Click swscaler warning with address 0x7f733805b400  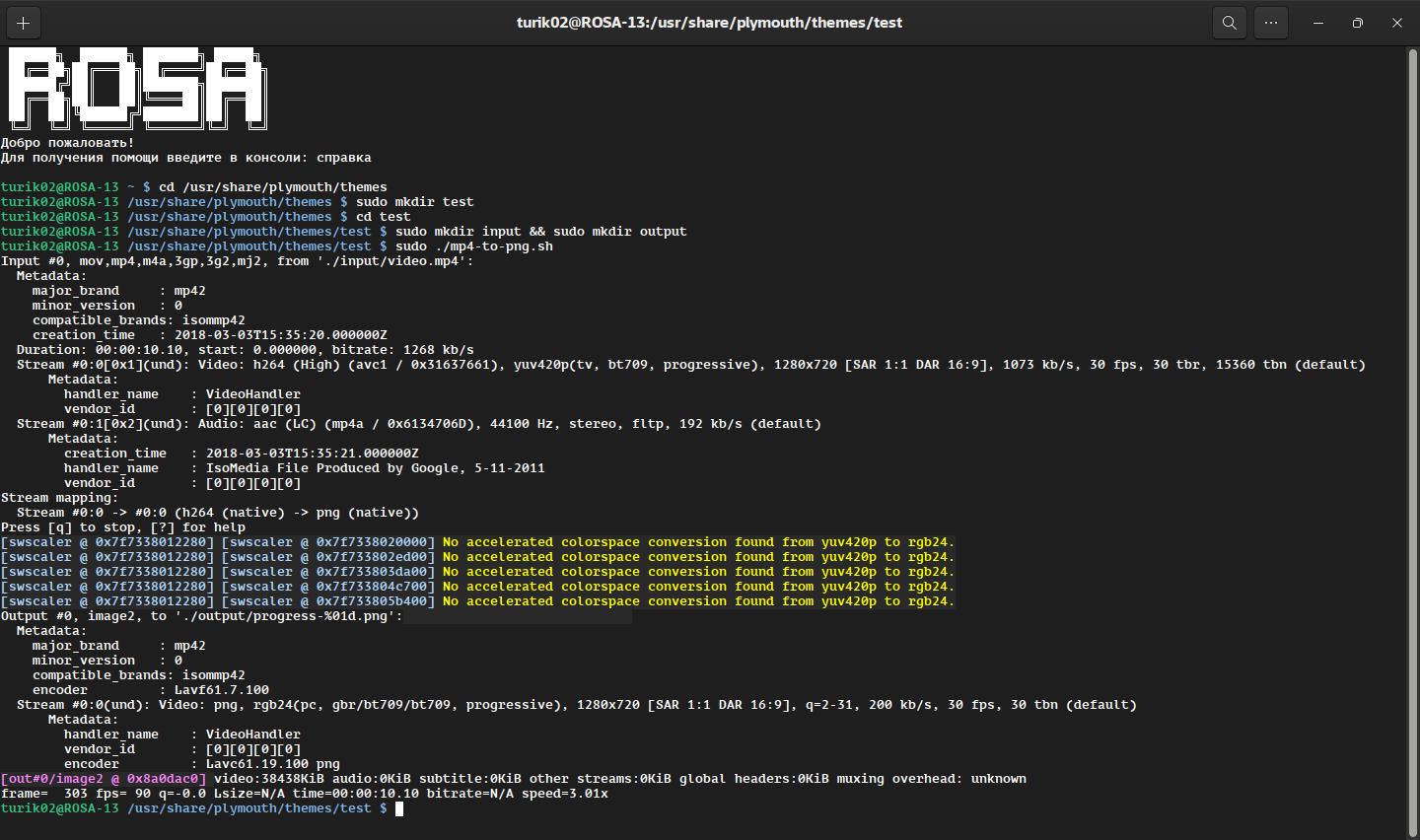click(478, 601)
